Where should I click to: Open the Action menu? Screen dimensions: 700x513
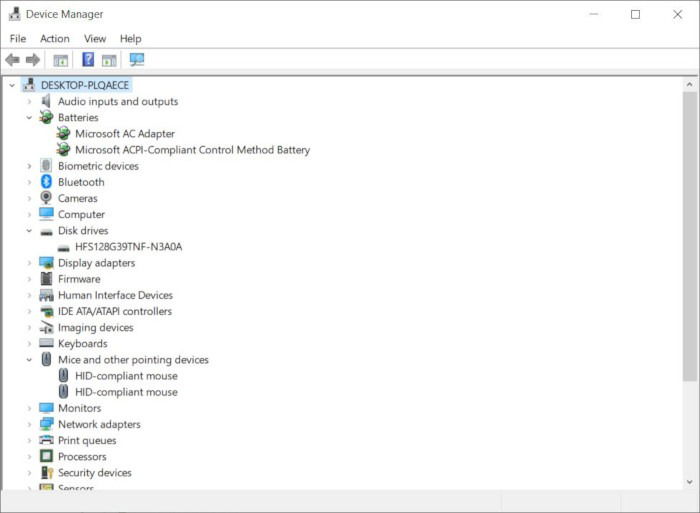click(54, 39)
